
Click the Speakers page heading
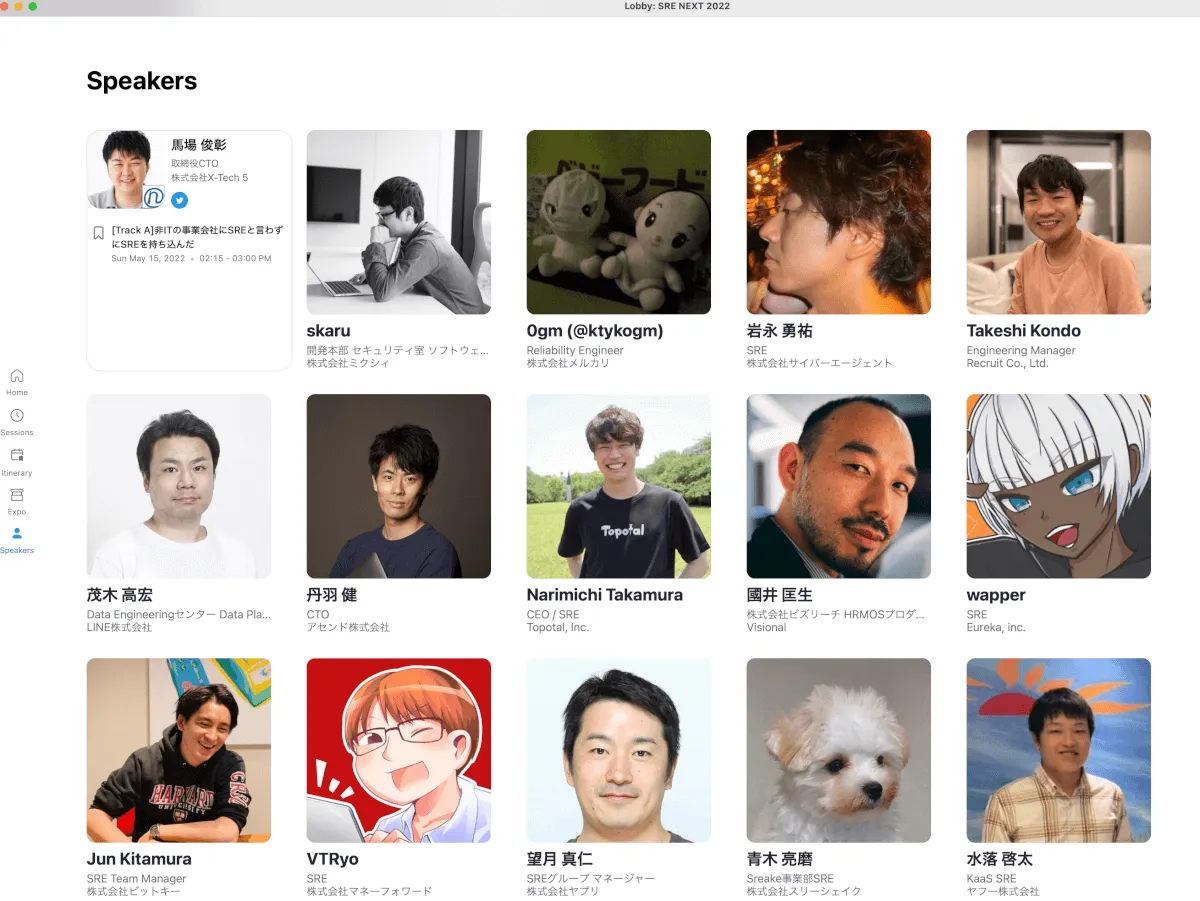pyautogui.click(x=142, y=82)
